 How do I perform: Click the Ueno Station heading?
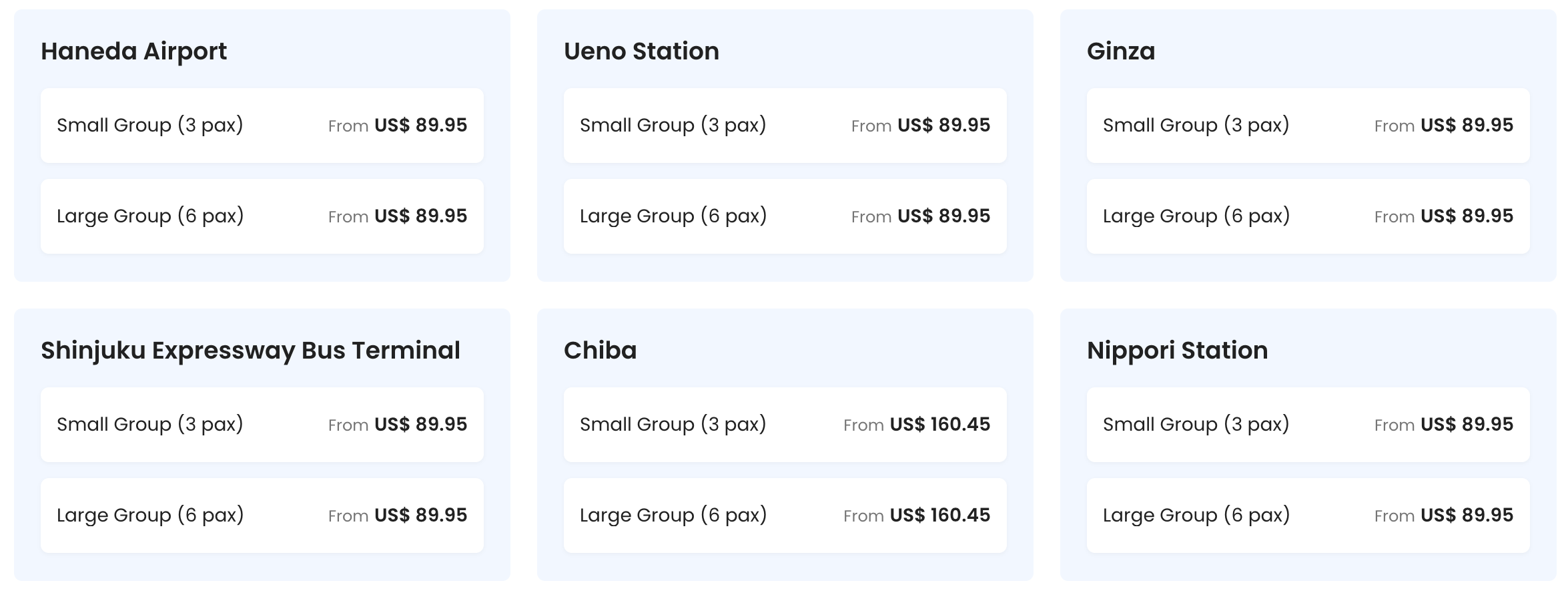point(641,51)
